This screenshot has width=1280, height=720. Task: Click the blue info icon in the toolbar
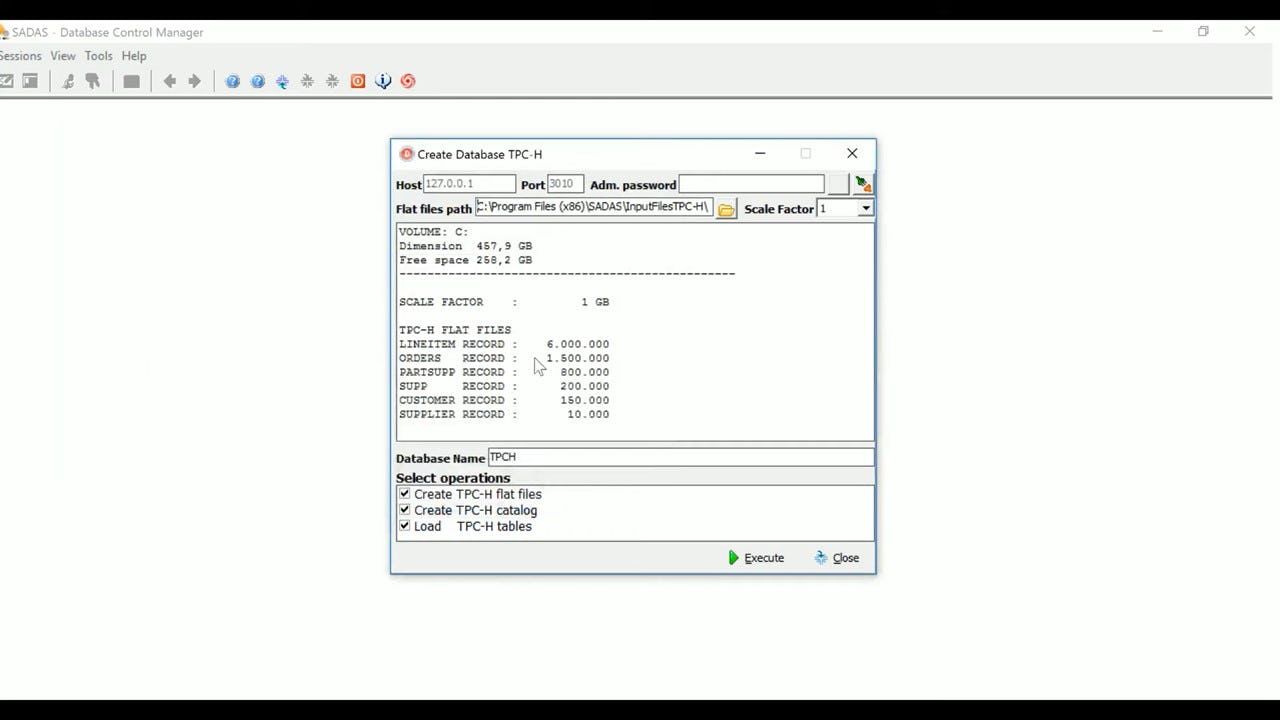click(x=383, y=81)
